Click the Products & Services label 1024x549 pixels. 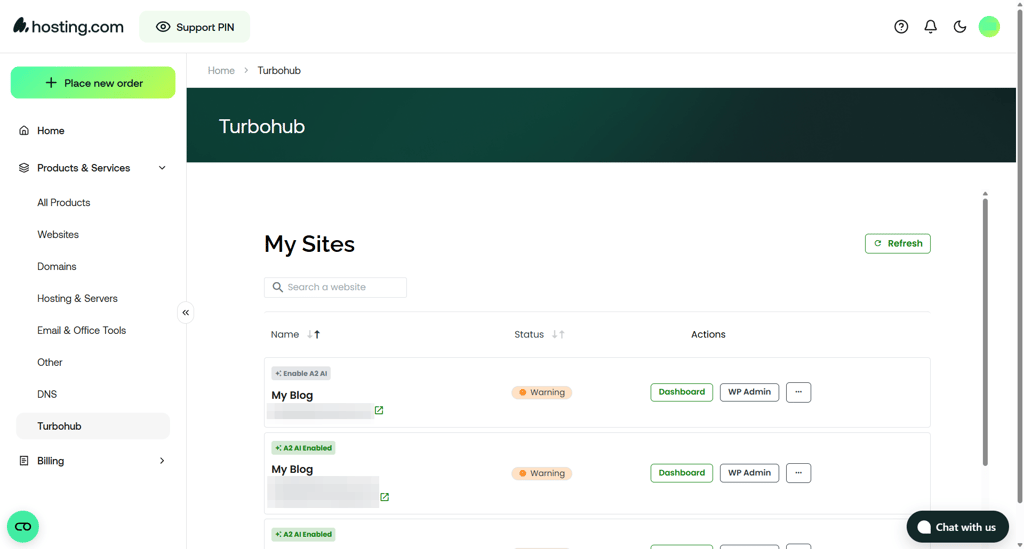[84, 168]
